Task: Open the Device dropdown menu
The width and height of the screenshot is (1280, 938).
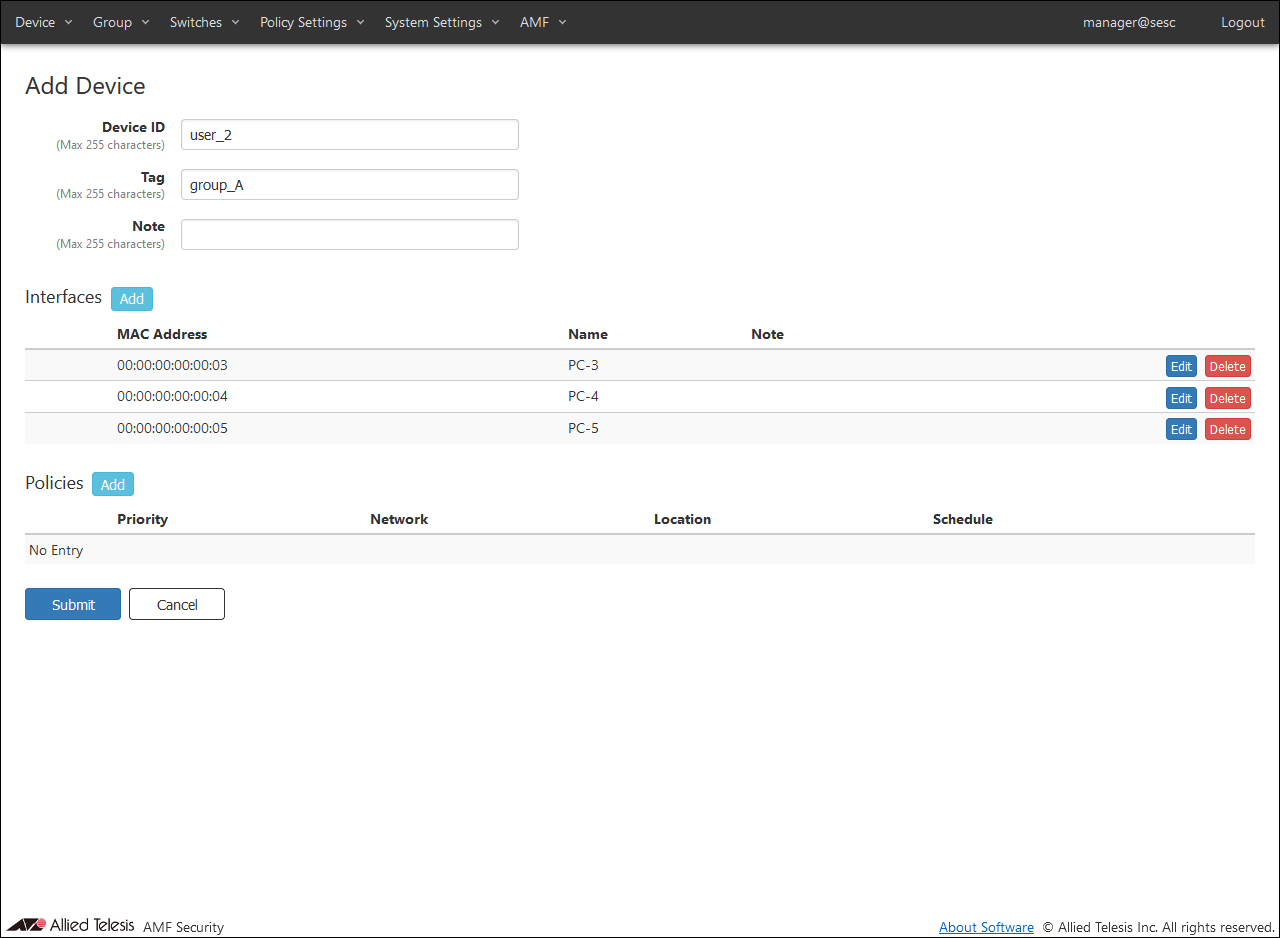Action: pyautogui.click(x=43, y=22)
